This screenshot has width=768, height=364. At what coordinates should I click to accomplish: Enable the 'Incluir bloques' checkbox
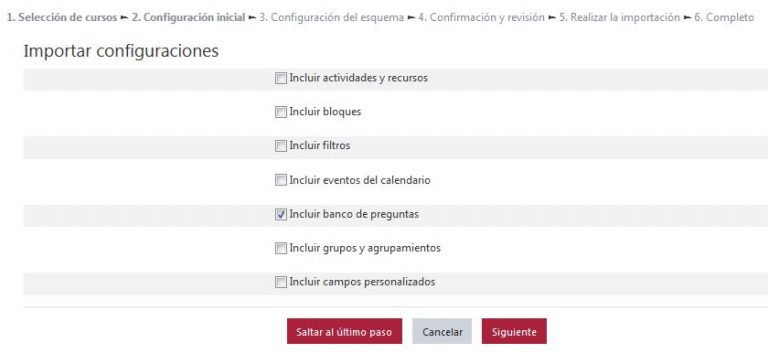coord(281,112)
